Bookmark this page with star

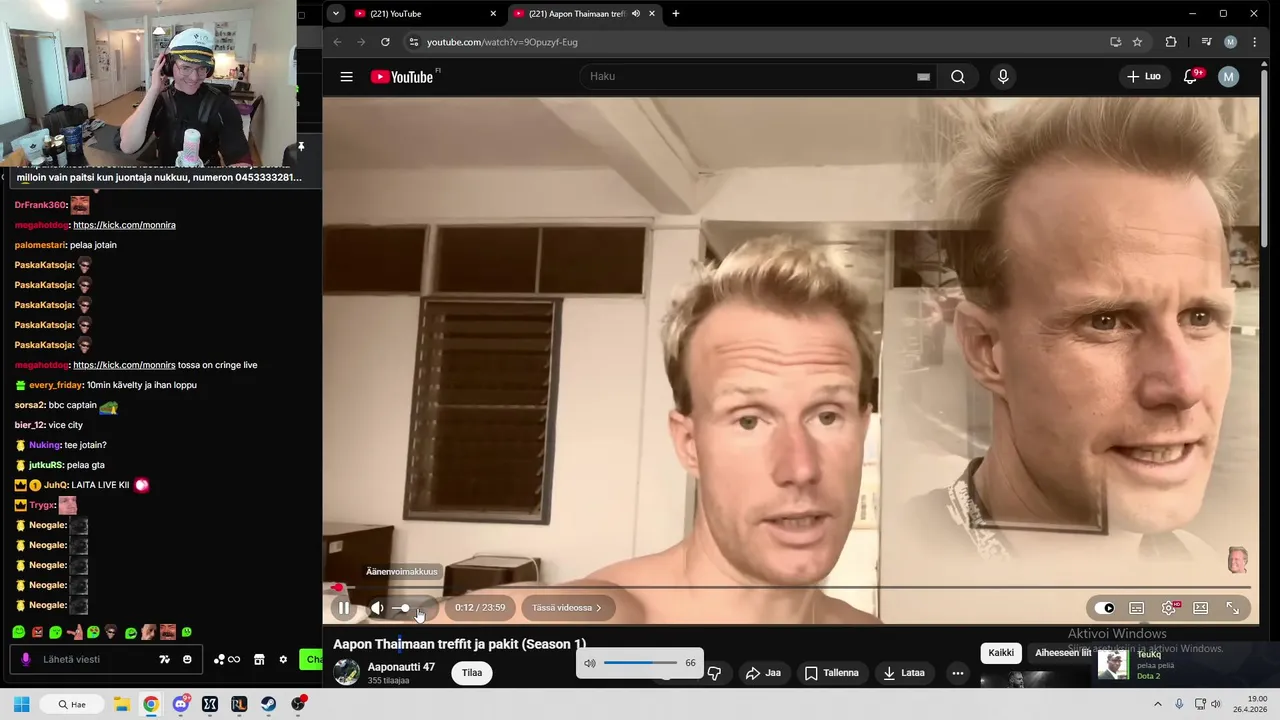1137,42
